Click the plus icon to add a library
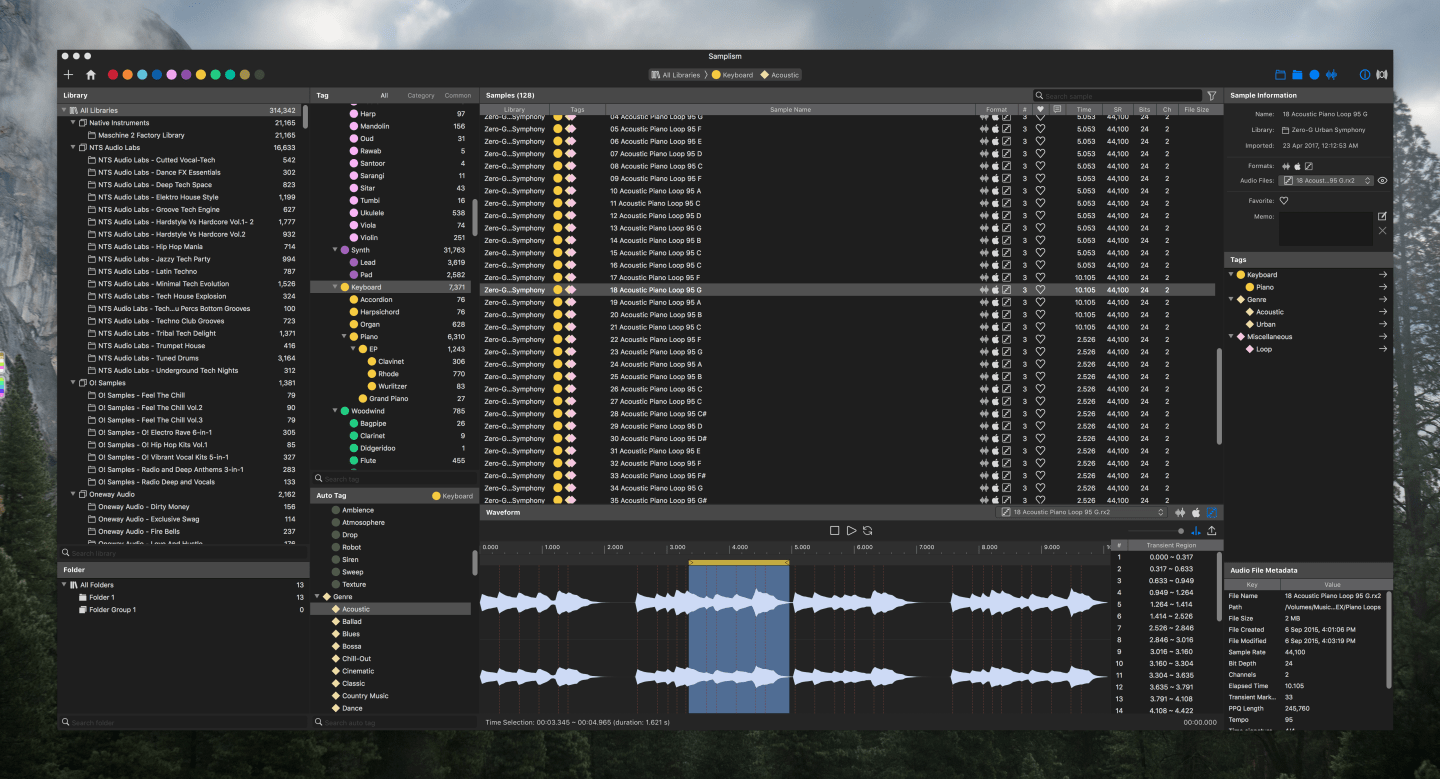 (x=68, y=75)
